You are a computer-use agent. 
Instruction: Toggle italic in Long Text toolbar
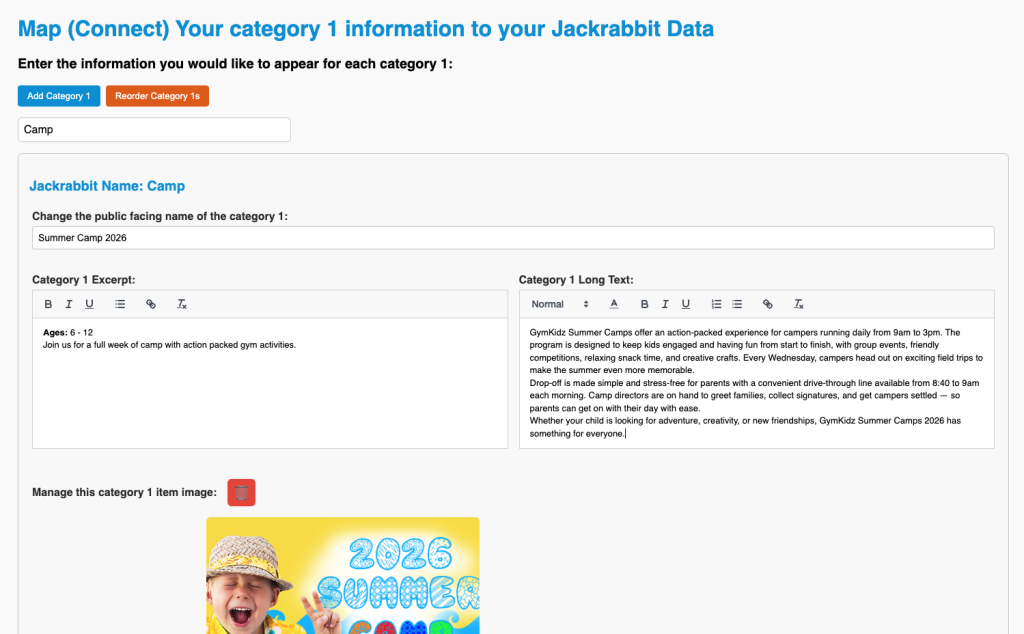point(665,304)
